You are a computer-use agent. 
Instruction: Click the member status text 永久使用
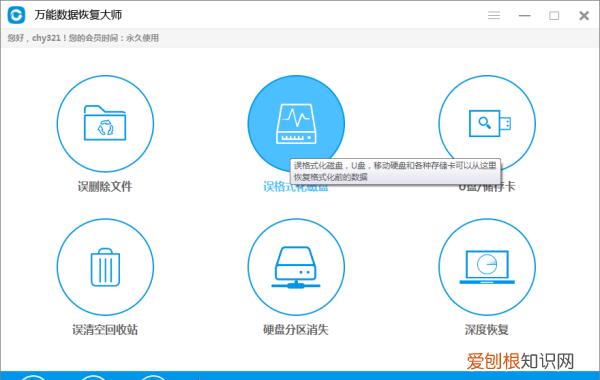(142, 38)
